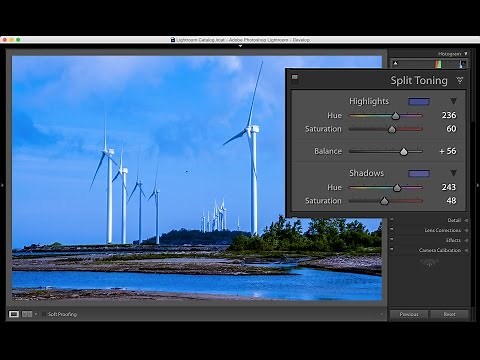The height and width of the screenshot is (360, 480).
Task: Select the Balance value +56
Action: 448,151
